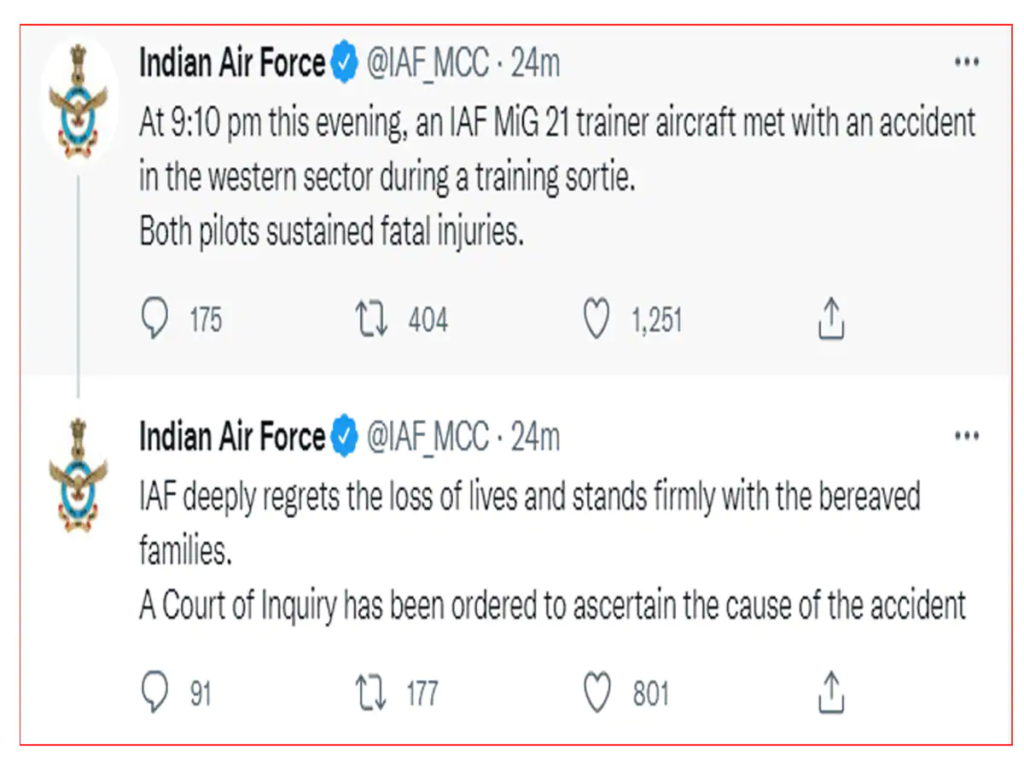Viewport: 1024px width, 768px height.
Task: Open the first tweet's more options menu
Action: coord(966,60)
